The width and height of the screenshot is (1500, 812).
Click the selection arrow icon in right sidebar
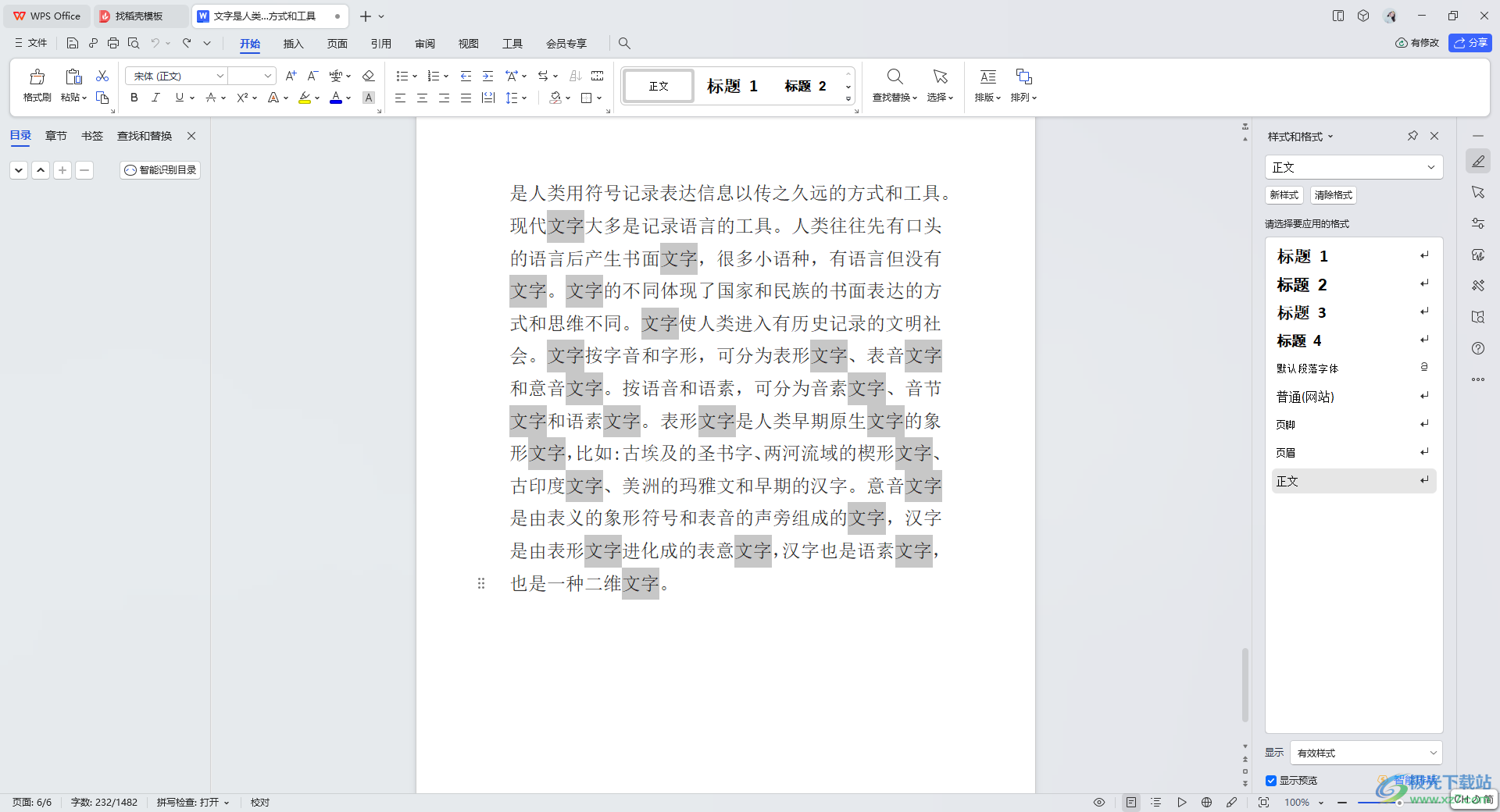(x=1478, y=192)
